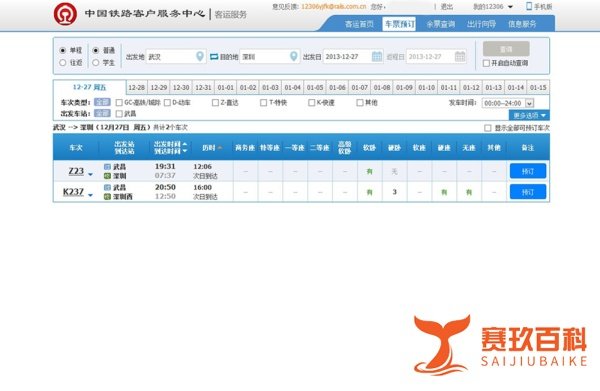
Task: Click the 手机版 mobile version link
Action: [543, 7]
